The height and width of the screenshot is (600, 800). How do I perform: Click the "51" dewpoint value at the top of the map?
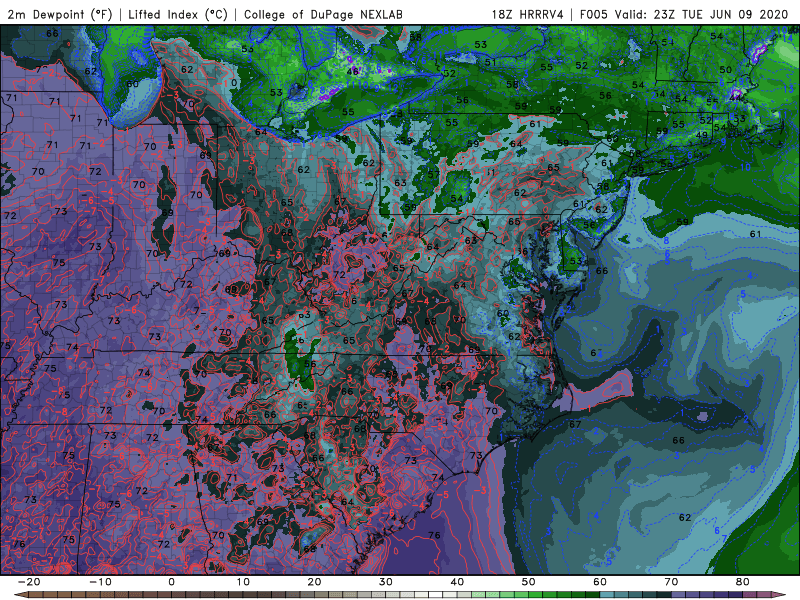[491, 62]
